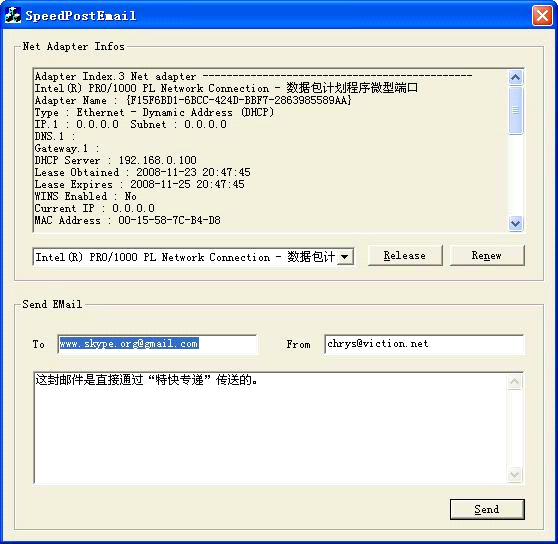558x544 pixels.
Task: Open the network adapter dropdown arrow
Action: [x=344, y=257]
